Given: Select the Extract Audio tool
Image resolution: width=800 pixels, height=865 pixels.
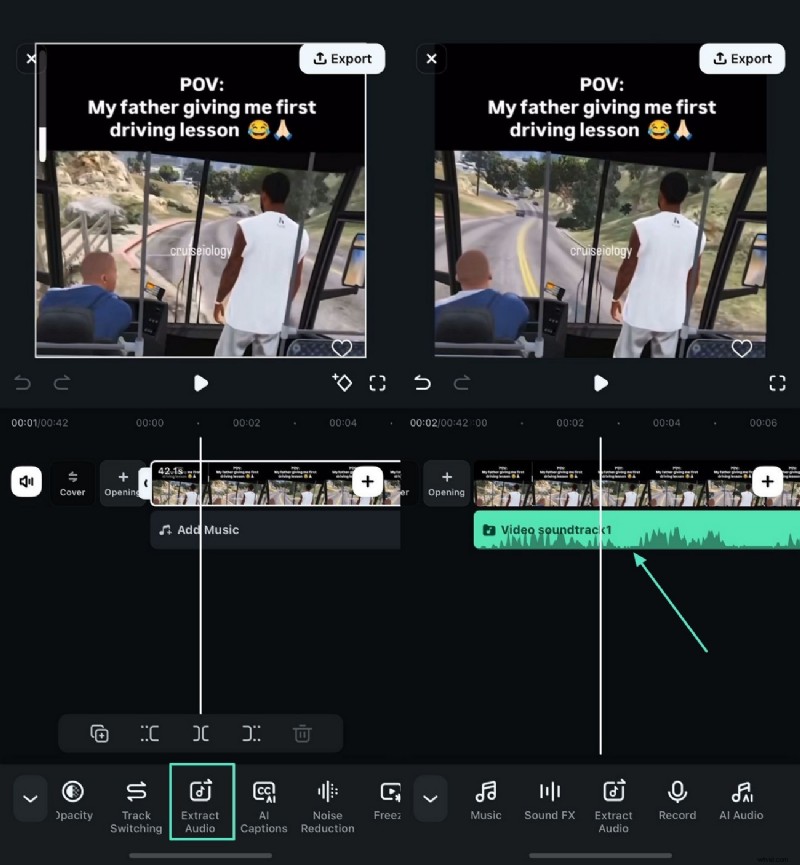Looking at the screenshot, I should [202, 800].
